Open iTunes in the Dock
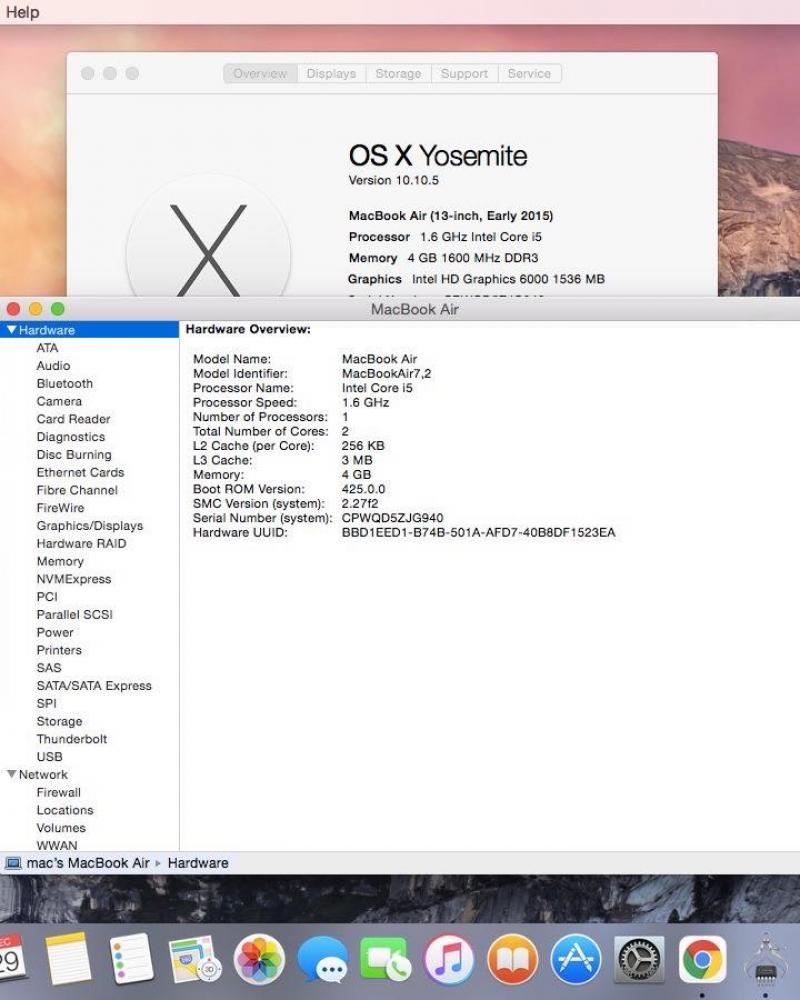This screenshot has height=1000, width=800. tap(448, 959)
